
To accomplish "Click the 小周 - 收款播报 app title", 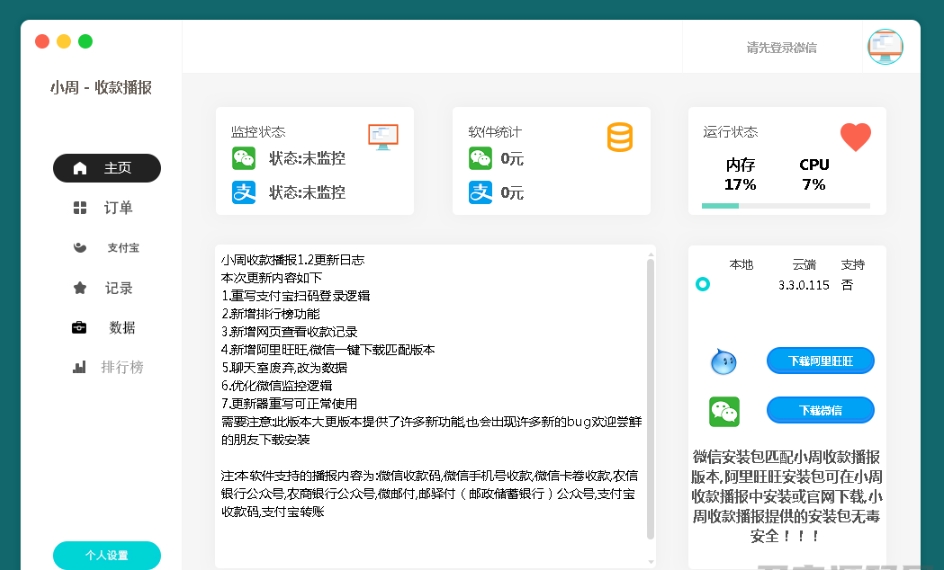I will (101, 88).
